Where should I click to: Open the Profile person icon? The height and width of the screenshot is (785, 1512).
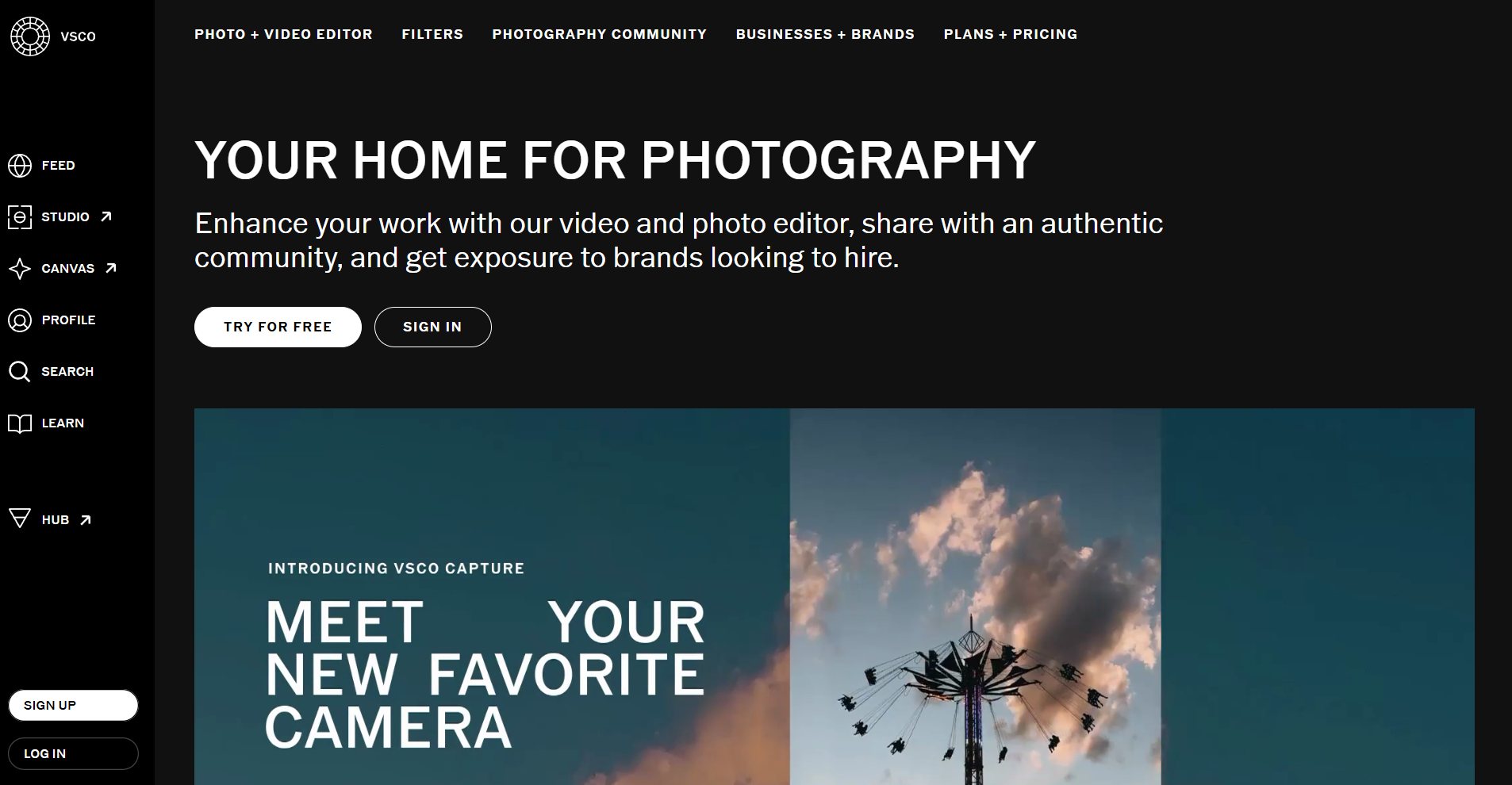click(20, 320)
